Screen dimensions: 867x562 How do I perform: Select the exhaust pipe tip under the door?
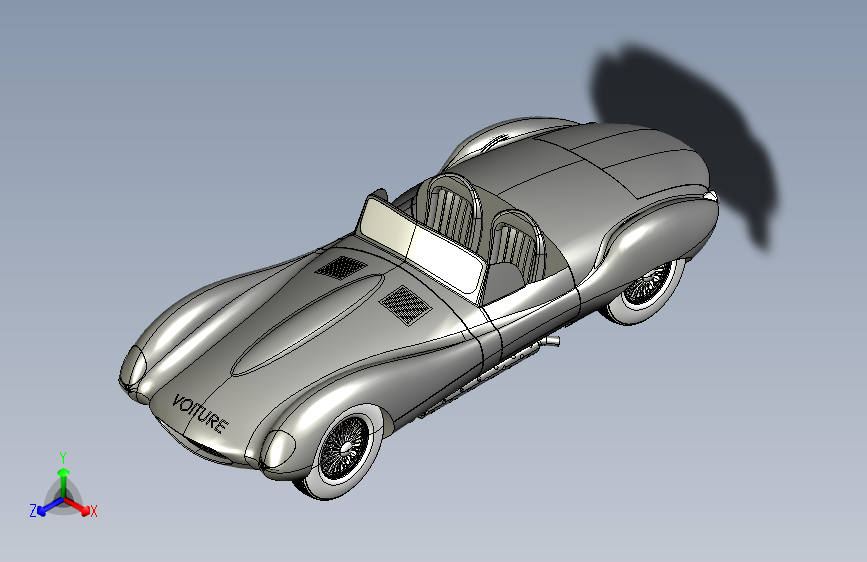point(552,341)
